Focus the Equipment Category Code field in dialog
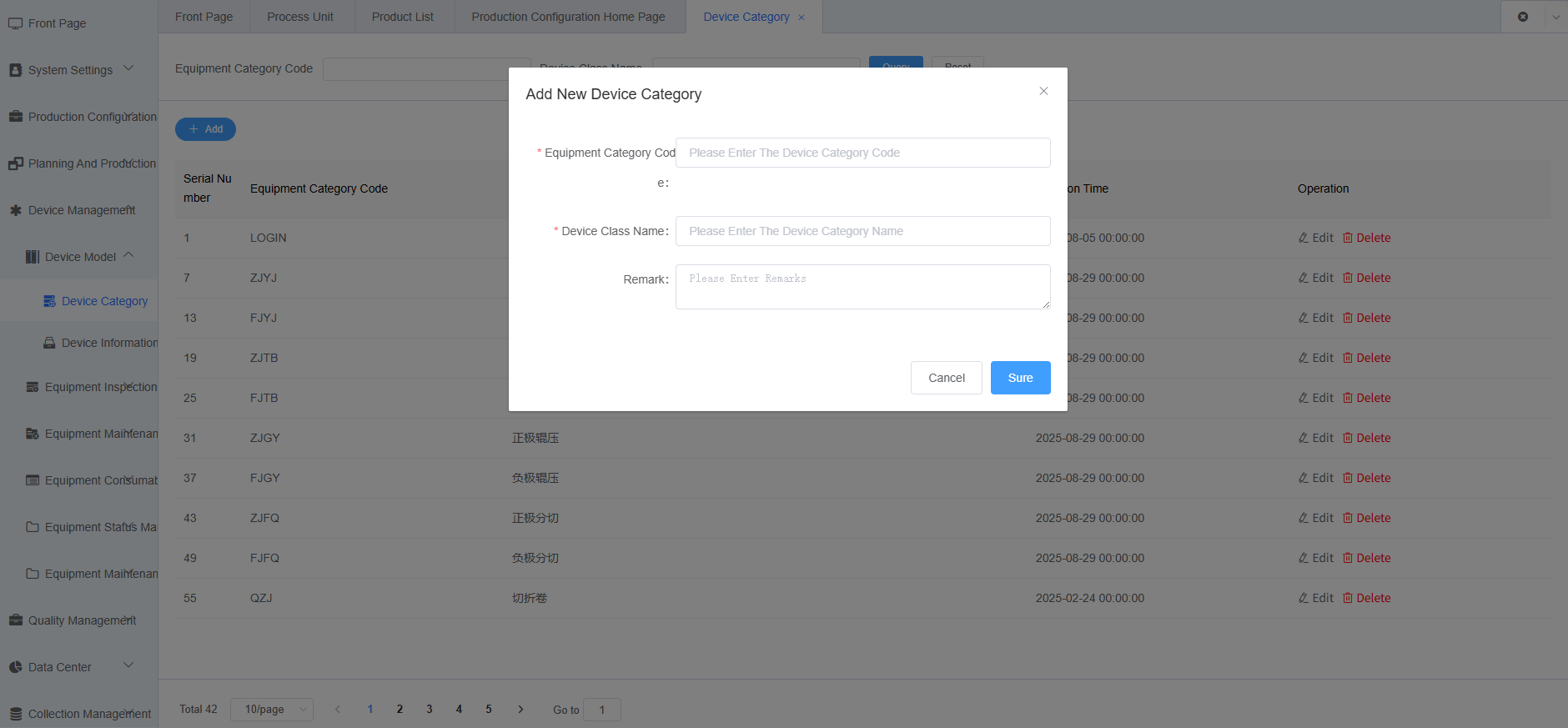 click(862, 153)
